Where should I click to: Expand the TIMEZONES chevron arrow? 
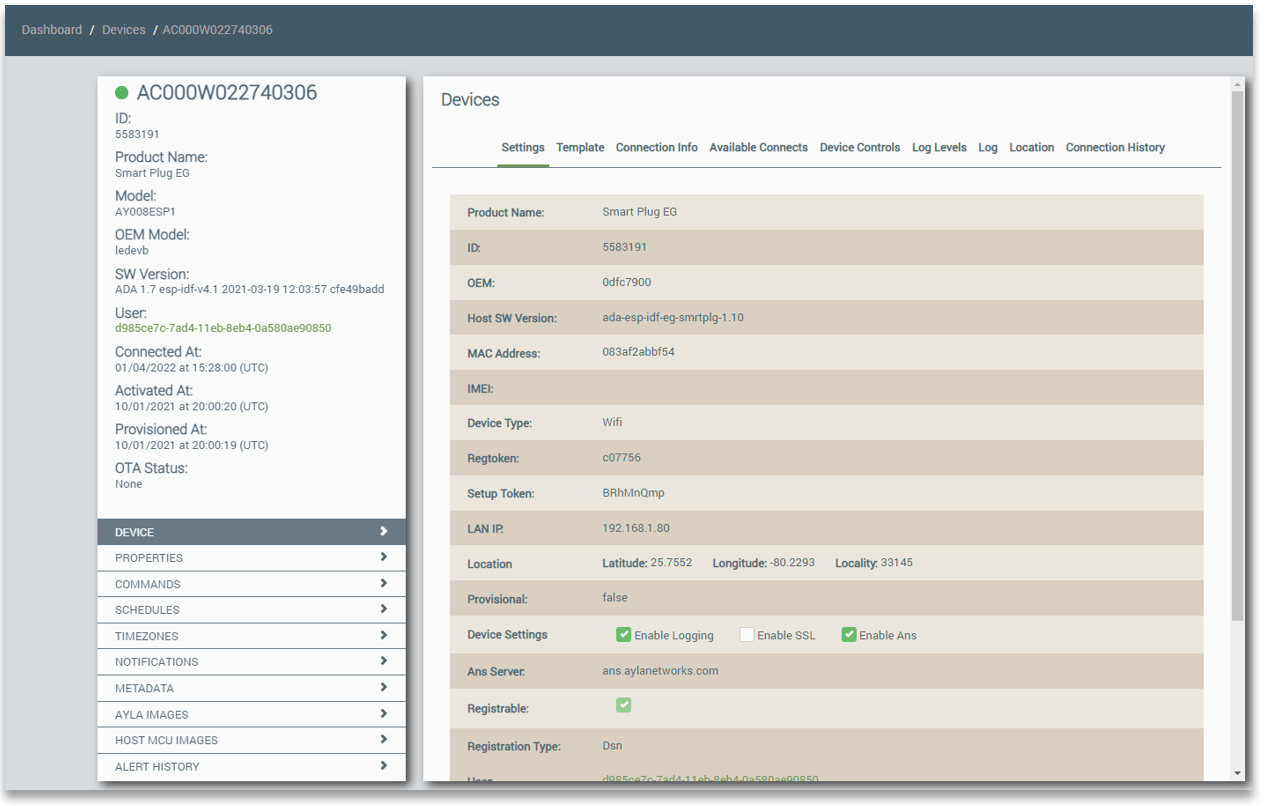coord(383,635)
